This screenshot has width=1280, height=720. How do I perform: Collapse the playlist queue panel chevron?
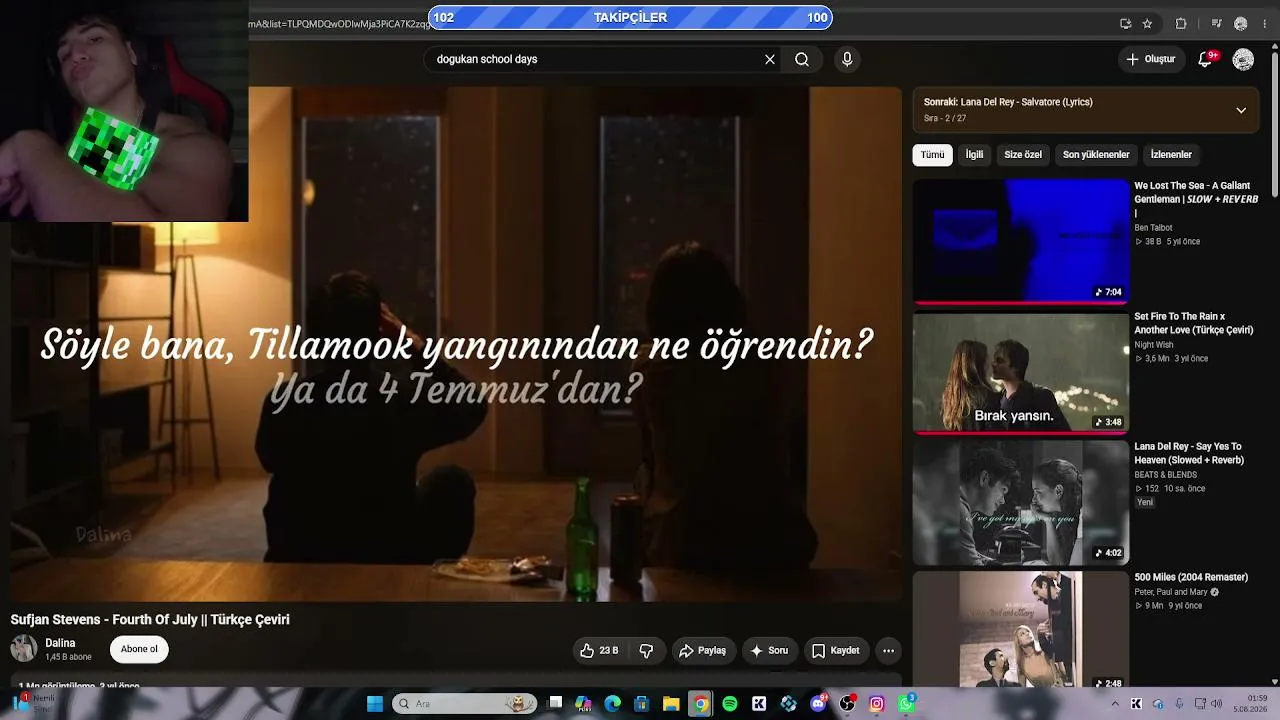[1241, 110]
